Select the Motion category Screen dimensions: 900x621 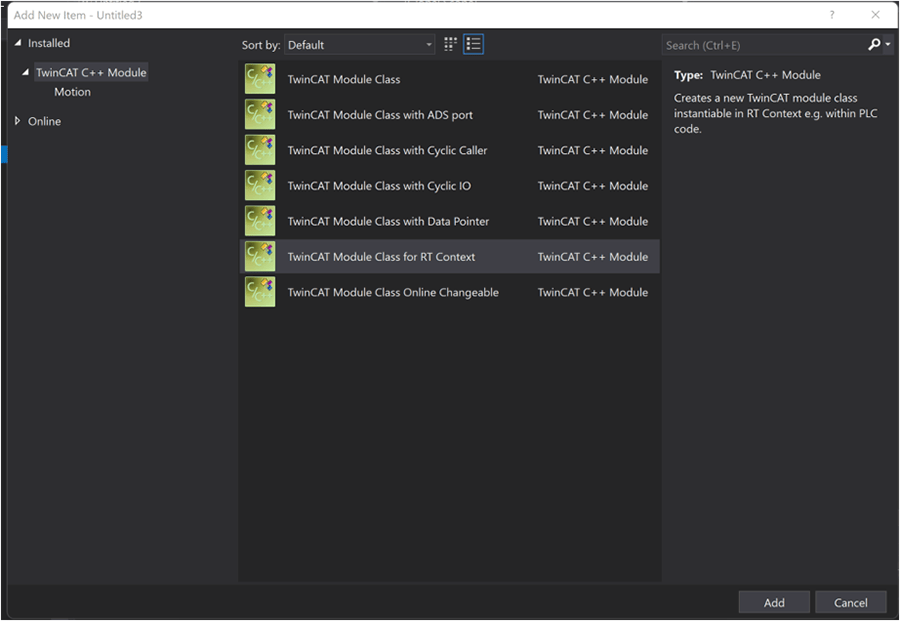(x=72, y=92)
